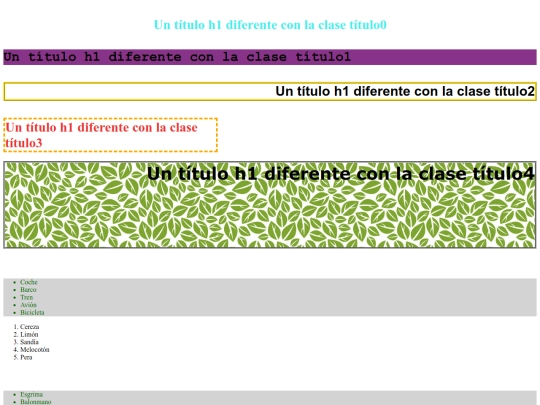The width and height of the screenshot is (540, 405).
Task: Select the list item 'Avión'
Action: (28, 305)
